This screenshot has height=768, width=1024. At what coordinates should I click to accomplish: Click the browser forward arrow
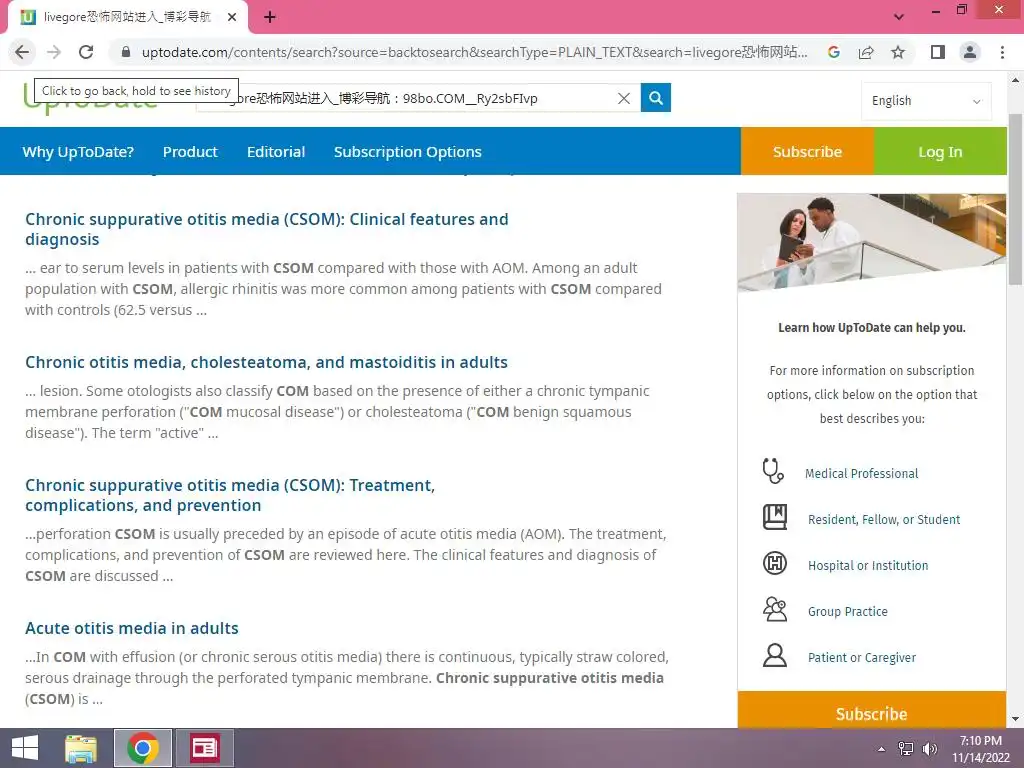pyautogui.click(x=54, y=52)
